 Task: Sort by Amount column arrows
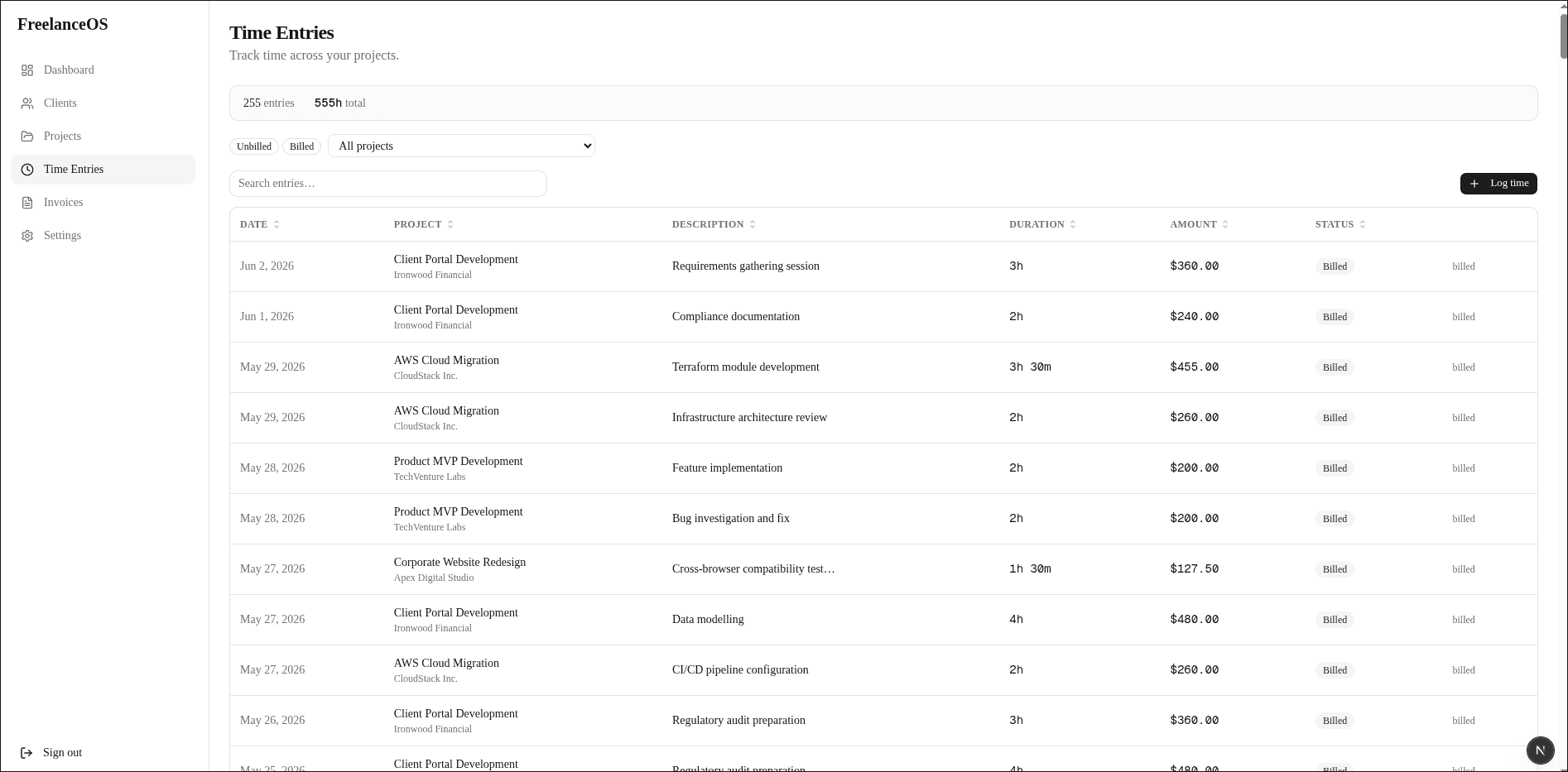1225,225
